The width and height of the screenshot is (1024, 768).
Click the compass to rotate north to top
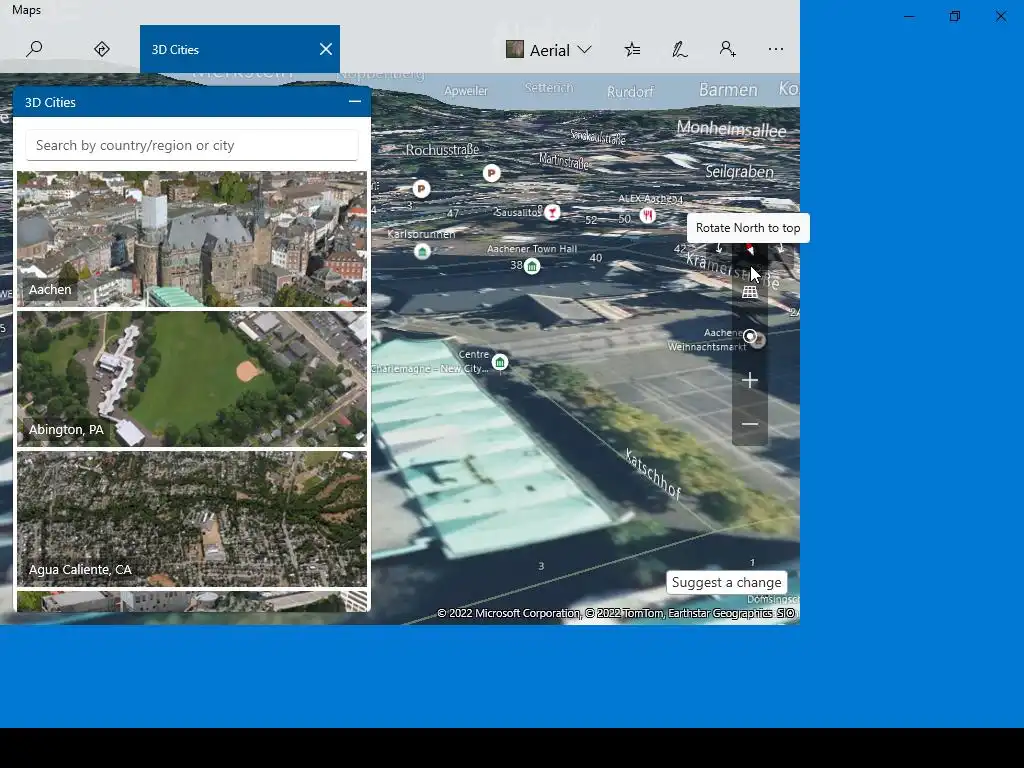click(x=750, y=250)
